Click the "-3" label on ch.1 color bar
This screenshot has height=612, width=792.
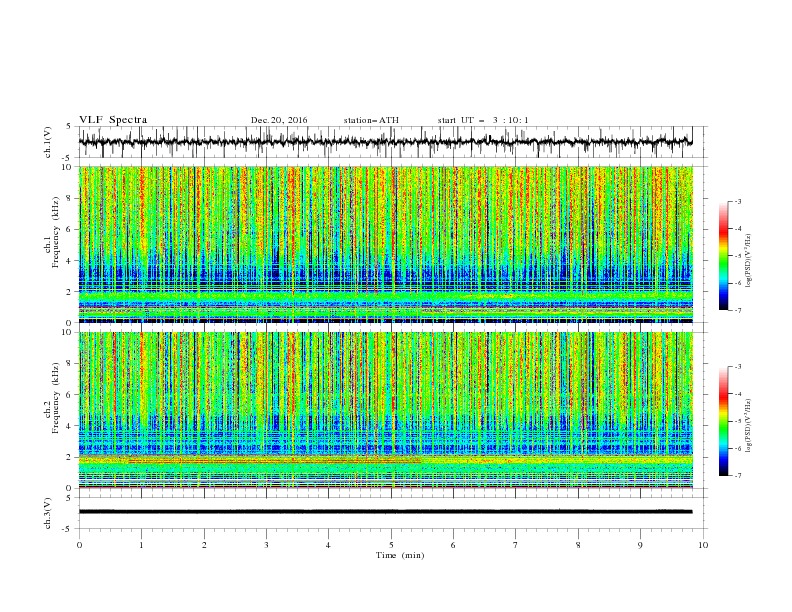click(x=737, y=201)
